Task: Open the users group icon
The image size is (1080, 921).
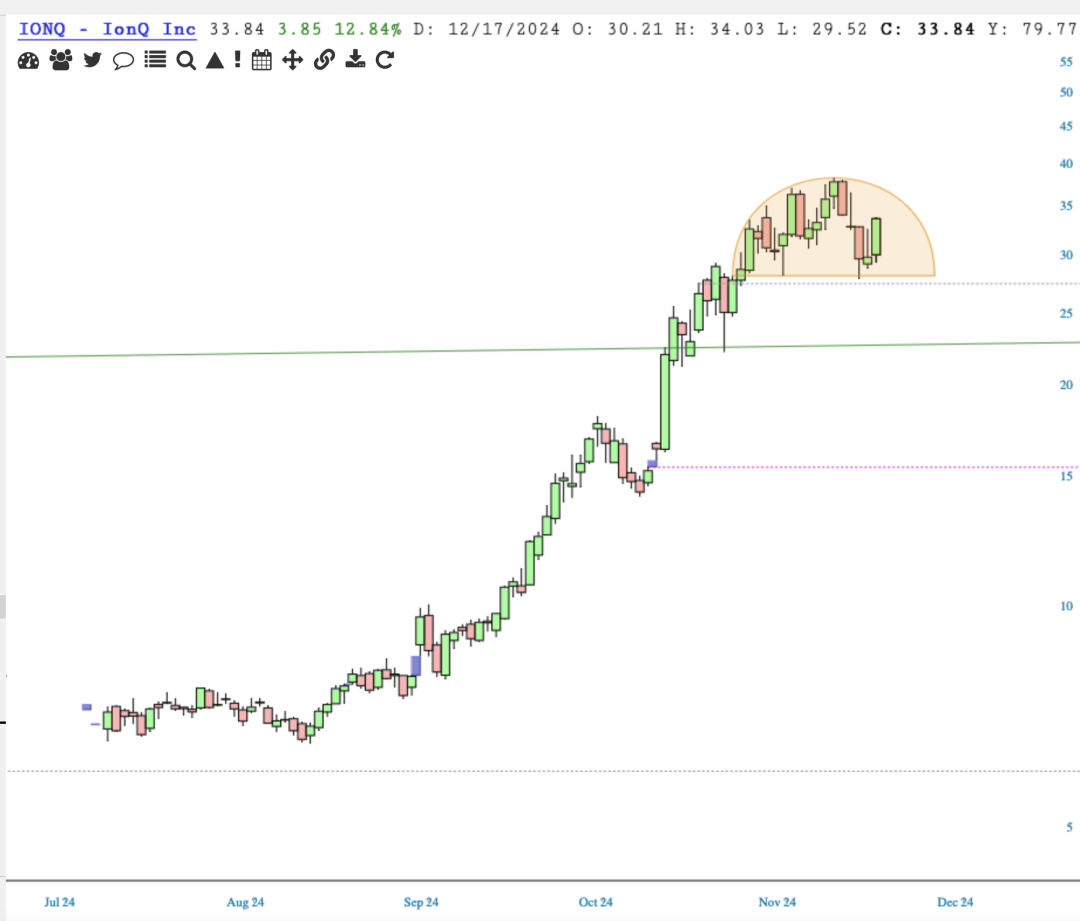Action: pyautogui.click(x=61, y=61)
